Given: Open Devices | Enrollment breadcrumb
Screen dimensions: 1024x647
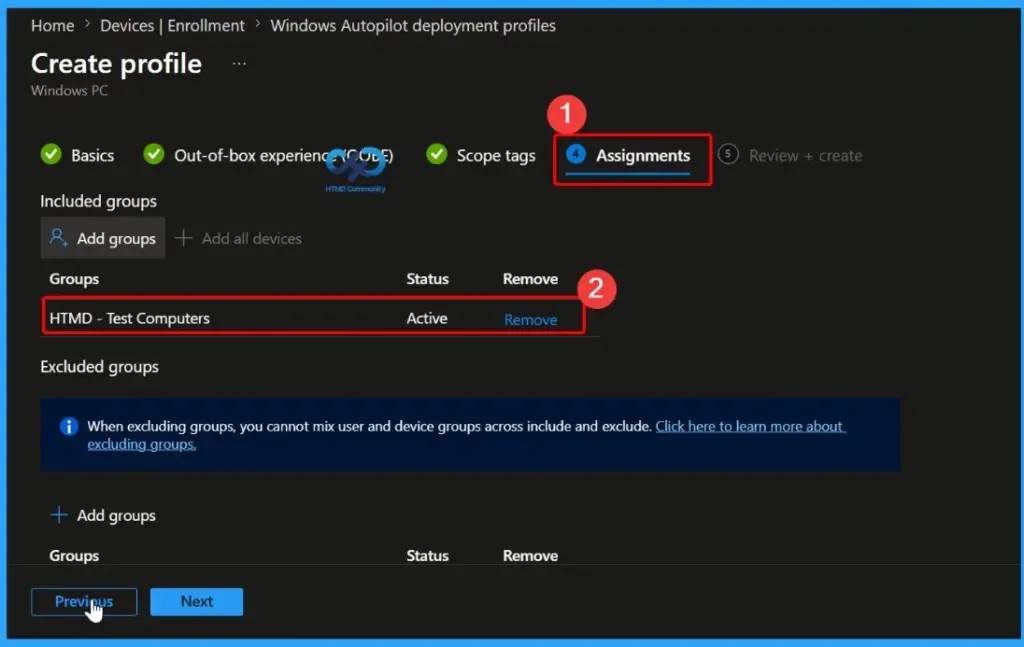Looking at the screenshot, I should 172,25.
